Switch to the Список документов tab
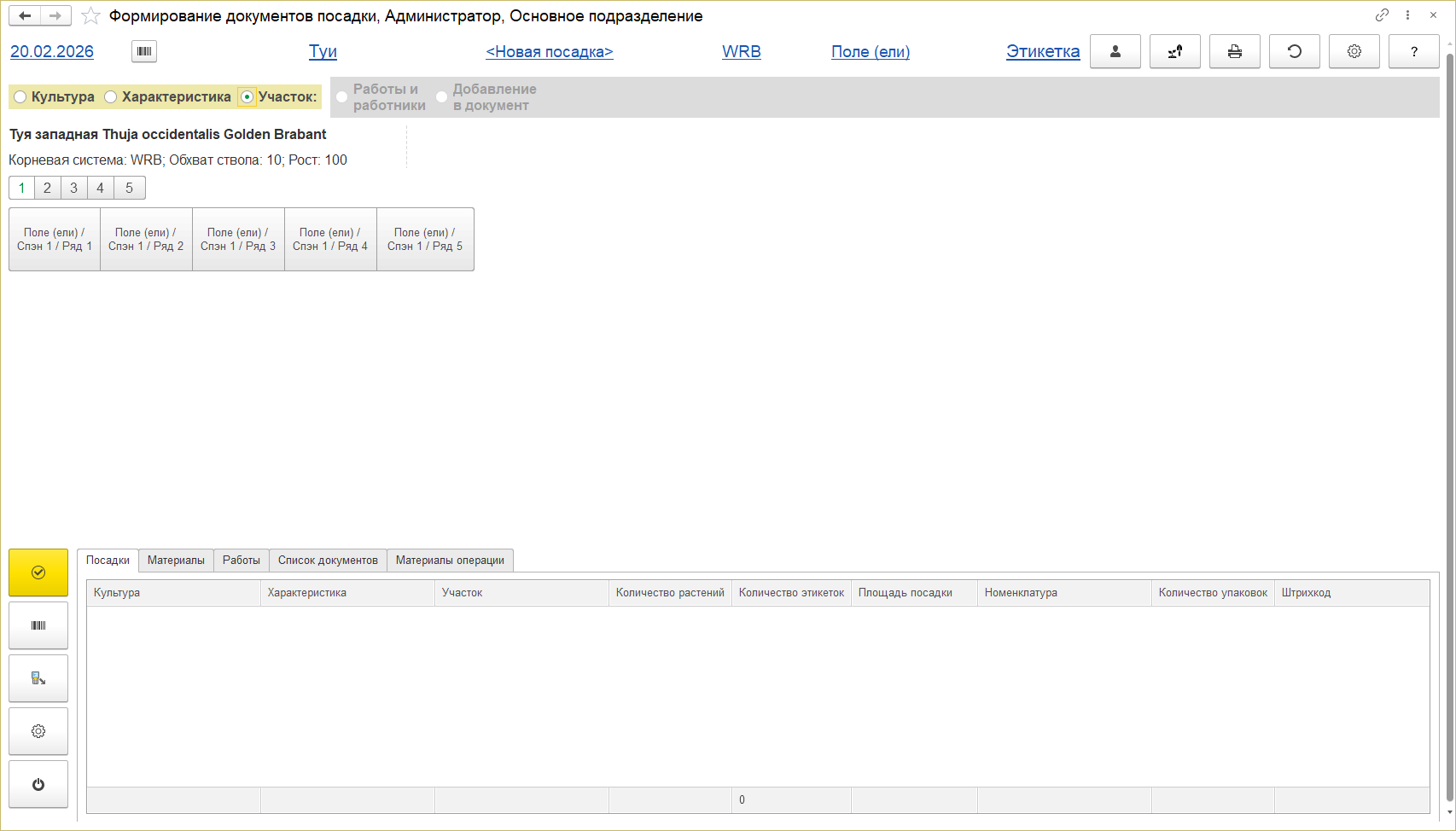 point(328,561)
